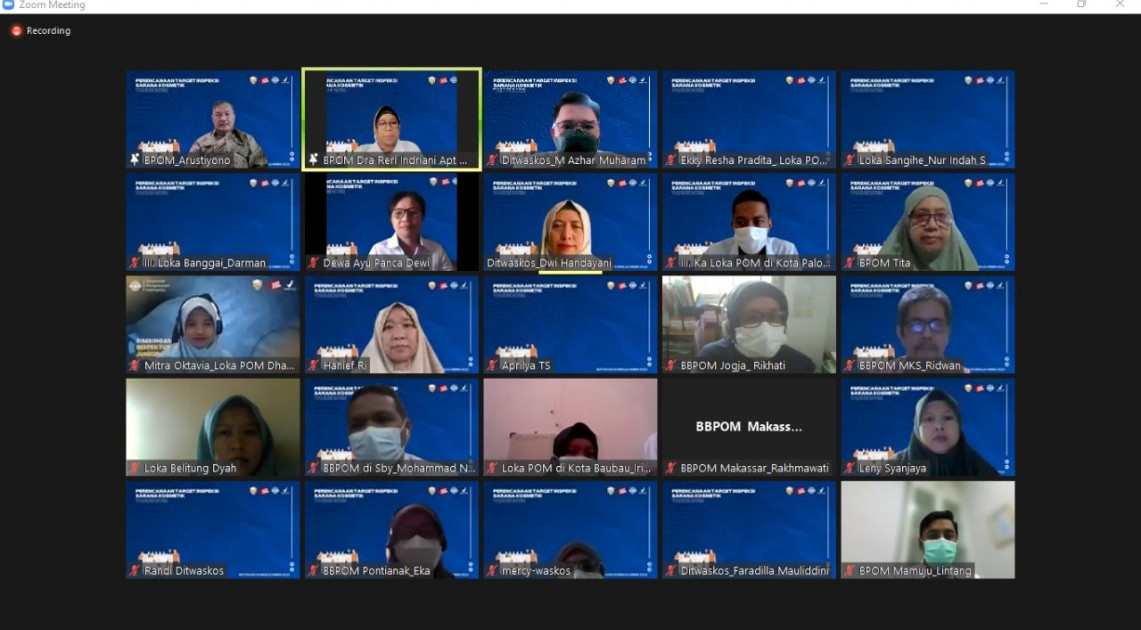Click the pin icon beside BPOM Dra Reri Indriani
This screenshot has width=1141, height=630.
click(314, 160)
